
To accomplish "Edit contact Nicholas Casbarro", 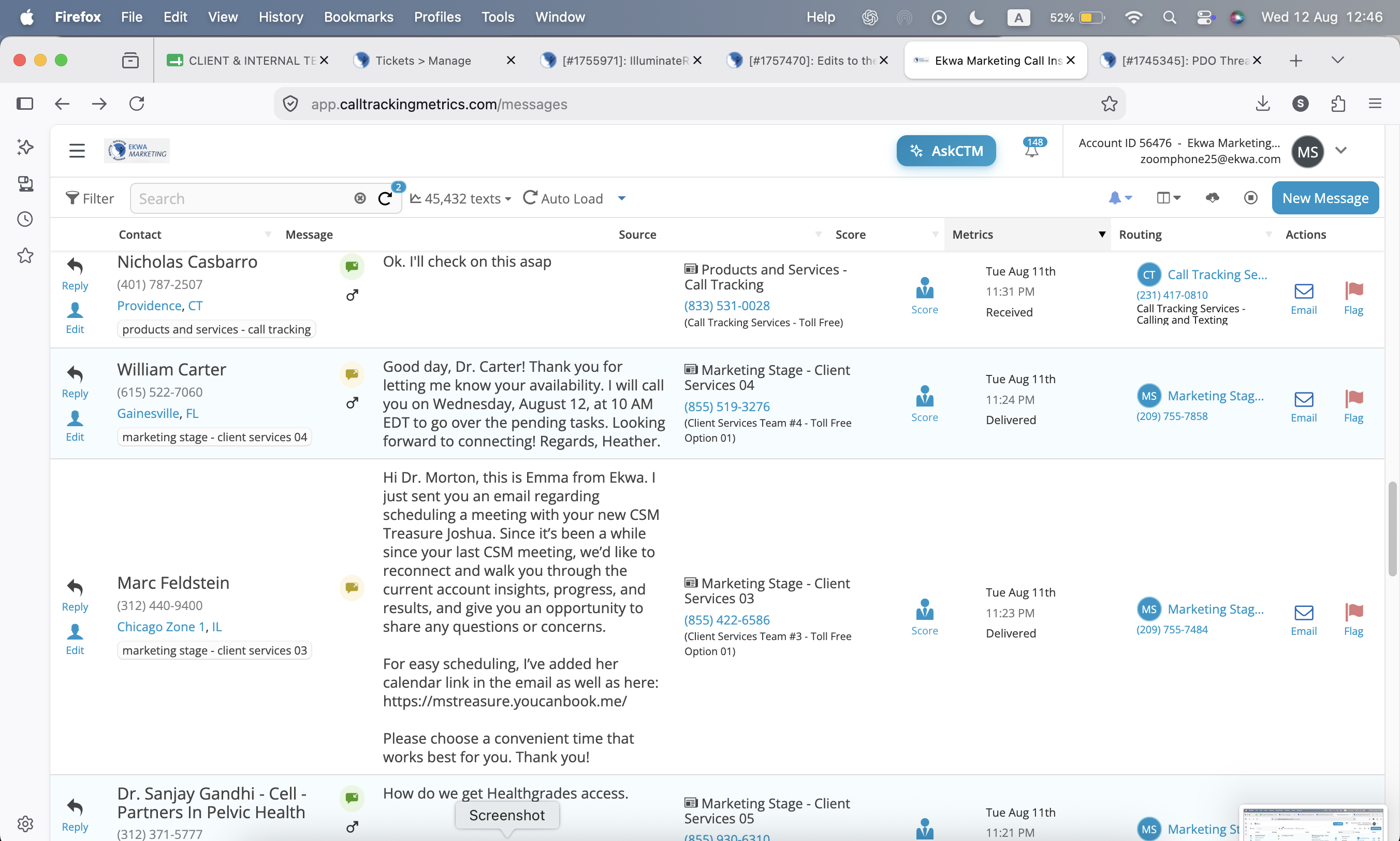I will pos(75,318).
